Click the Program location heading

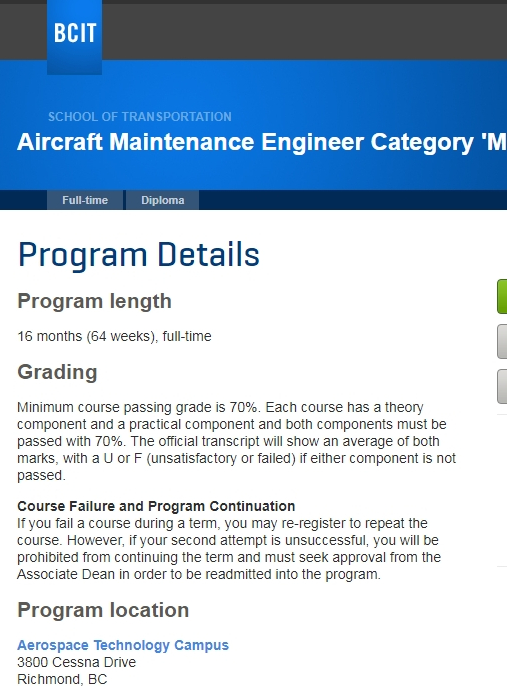103,610
